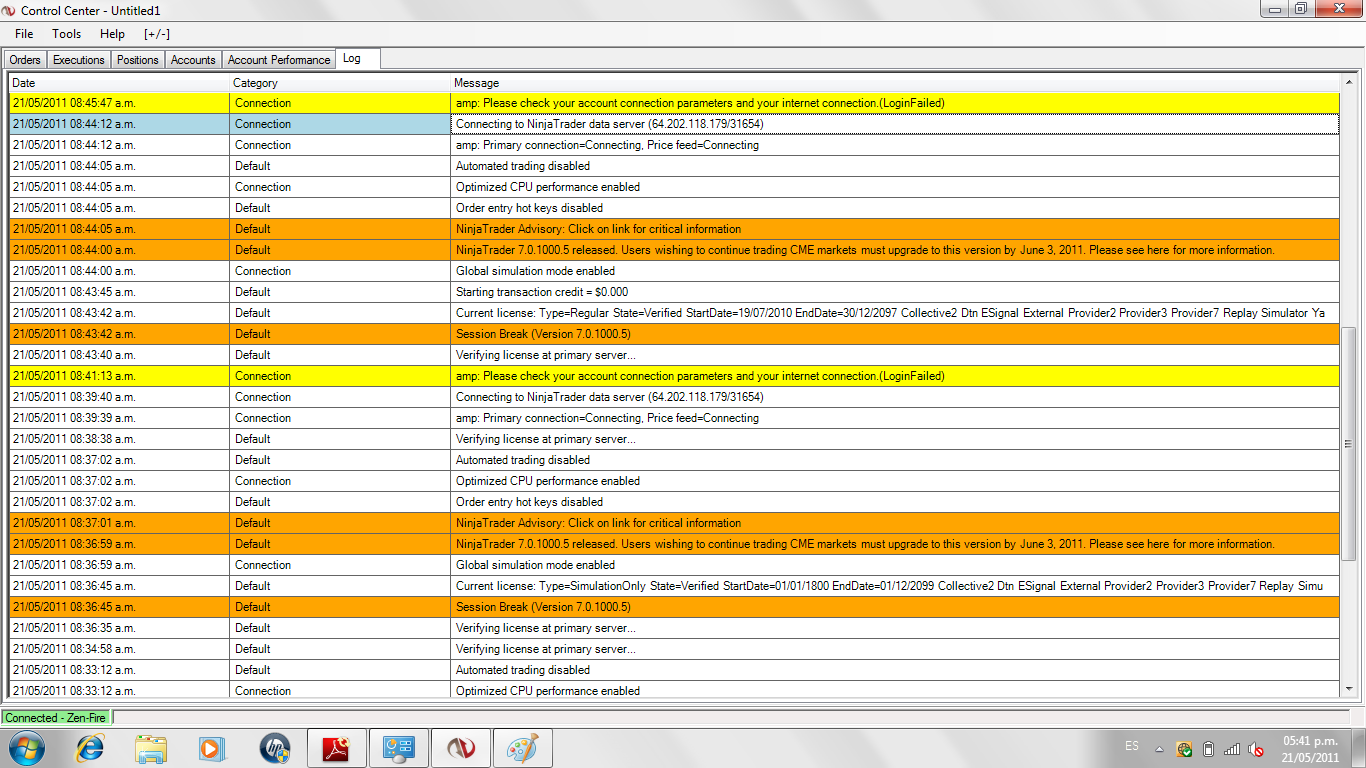
Task: Select the 08:39:39 'amp: Primary connection=Connecting' message
Action: tap(895, 418)
